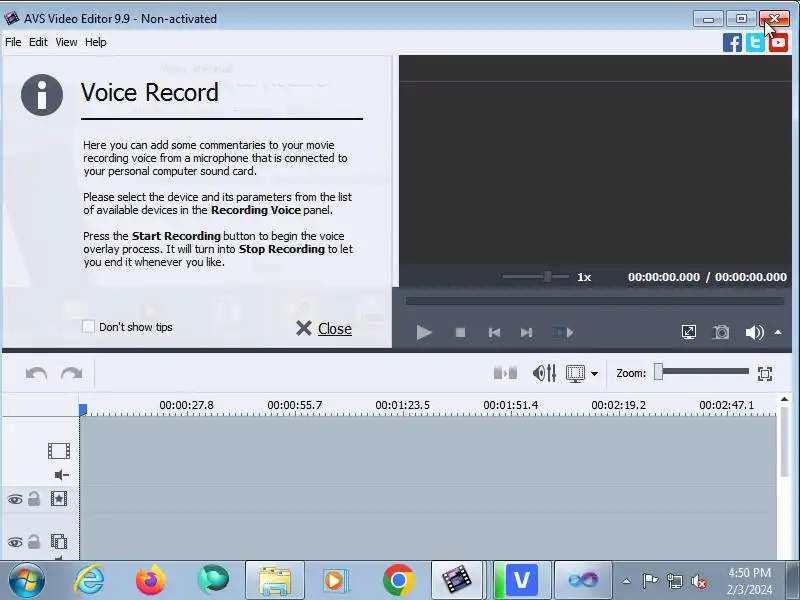This screenshot has height=600, width=800.
Task: Open the timeline view dropdown arrow
Action: (x=594, y=374)
